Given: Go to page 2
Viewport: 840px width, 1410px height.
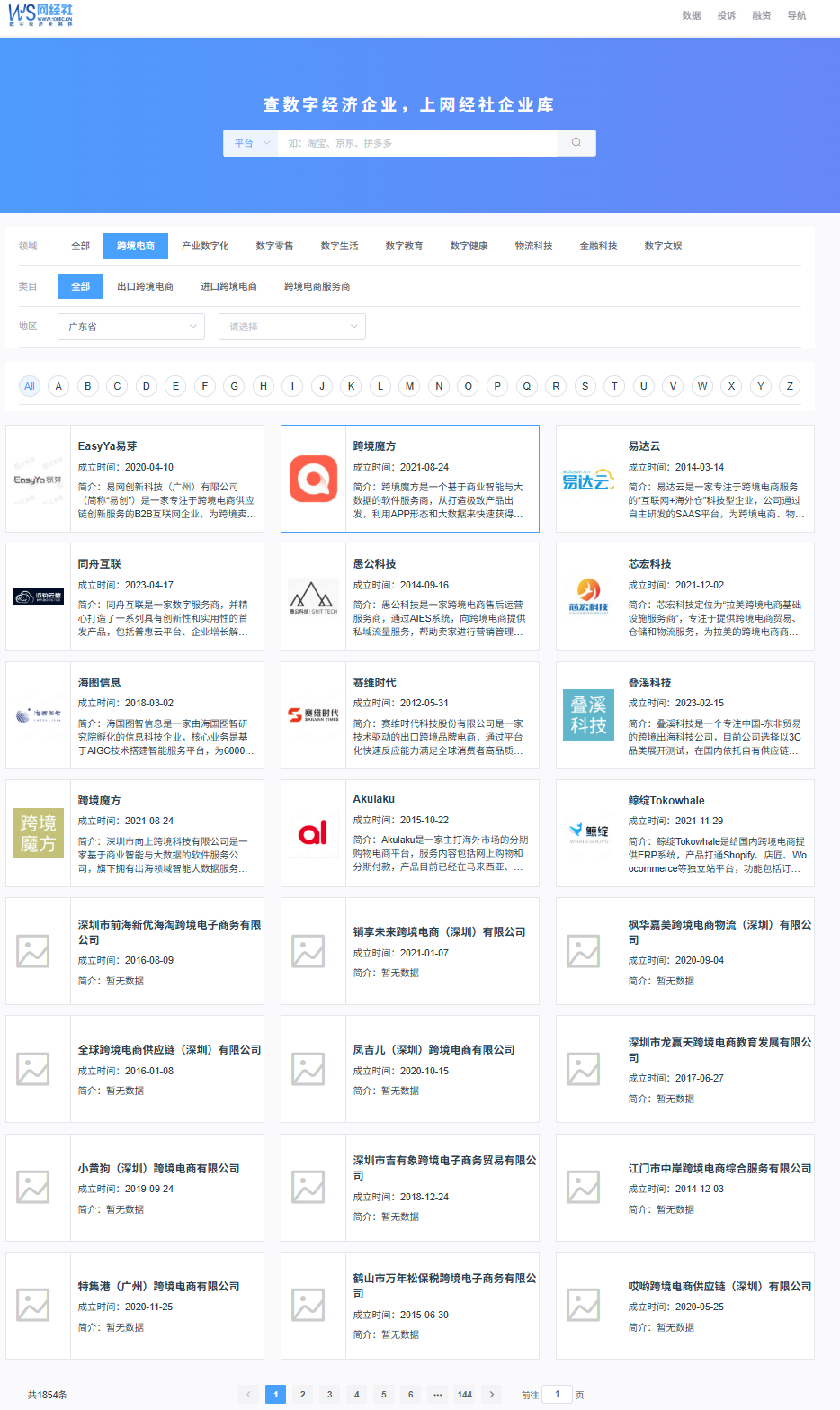Looking at the screenshot, I should point(303,1394).
